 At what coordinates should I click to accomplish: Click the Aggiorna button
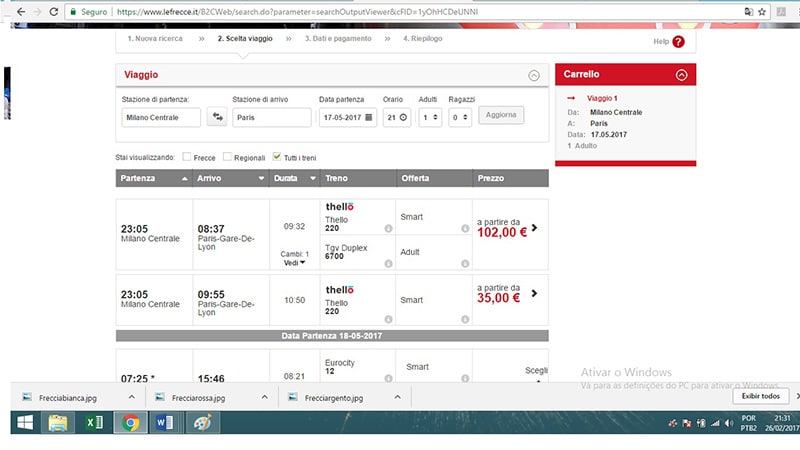[x=501, y=115]
